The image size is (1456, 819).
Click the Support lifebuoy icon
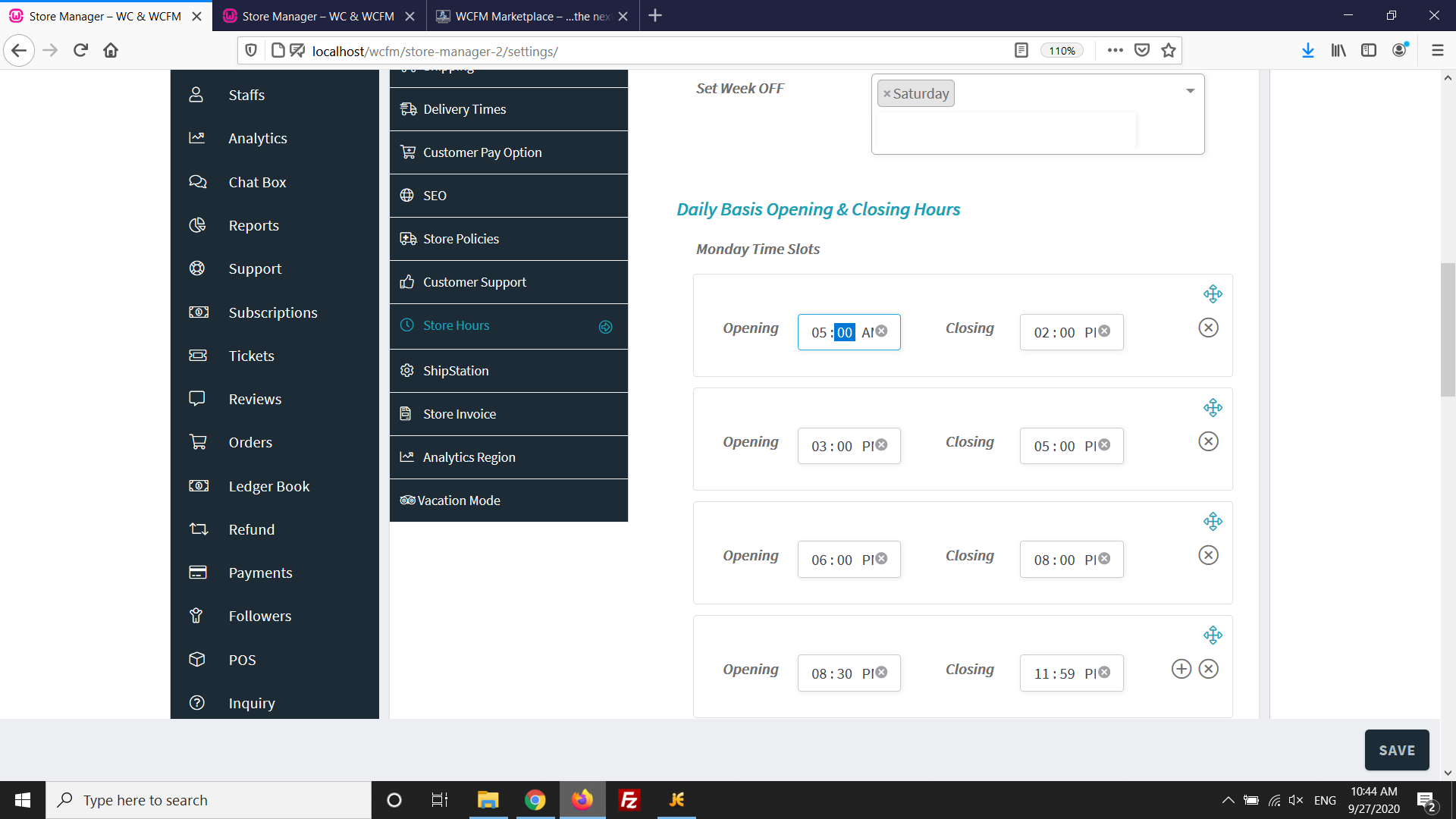pos(197,268)
